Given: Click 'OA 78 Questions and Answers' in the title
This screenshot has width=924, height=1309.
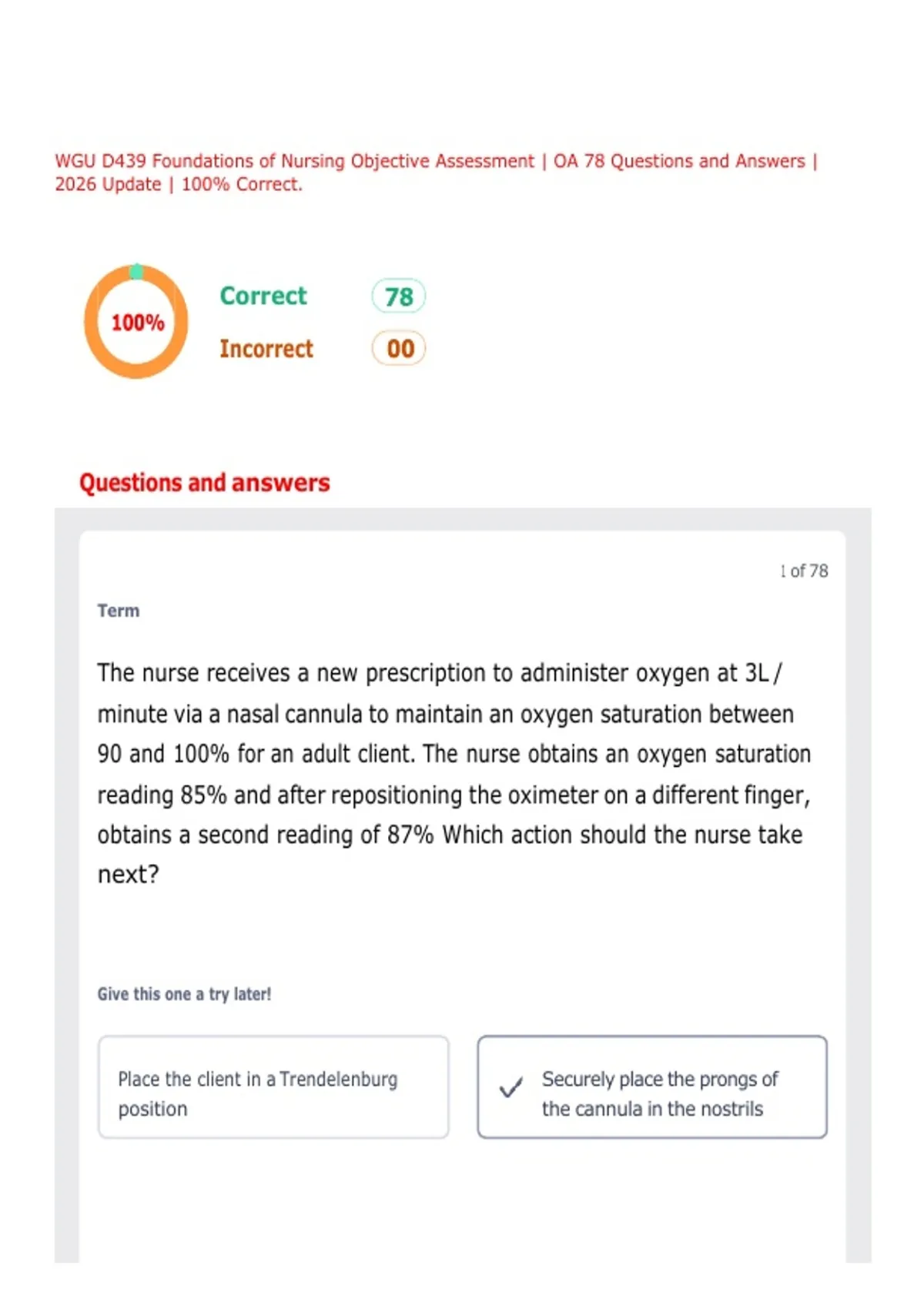Looking at the screenshot, I should [679, 161].
